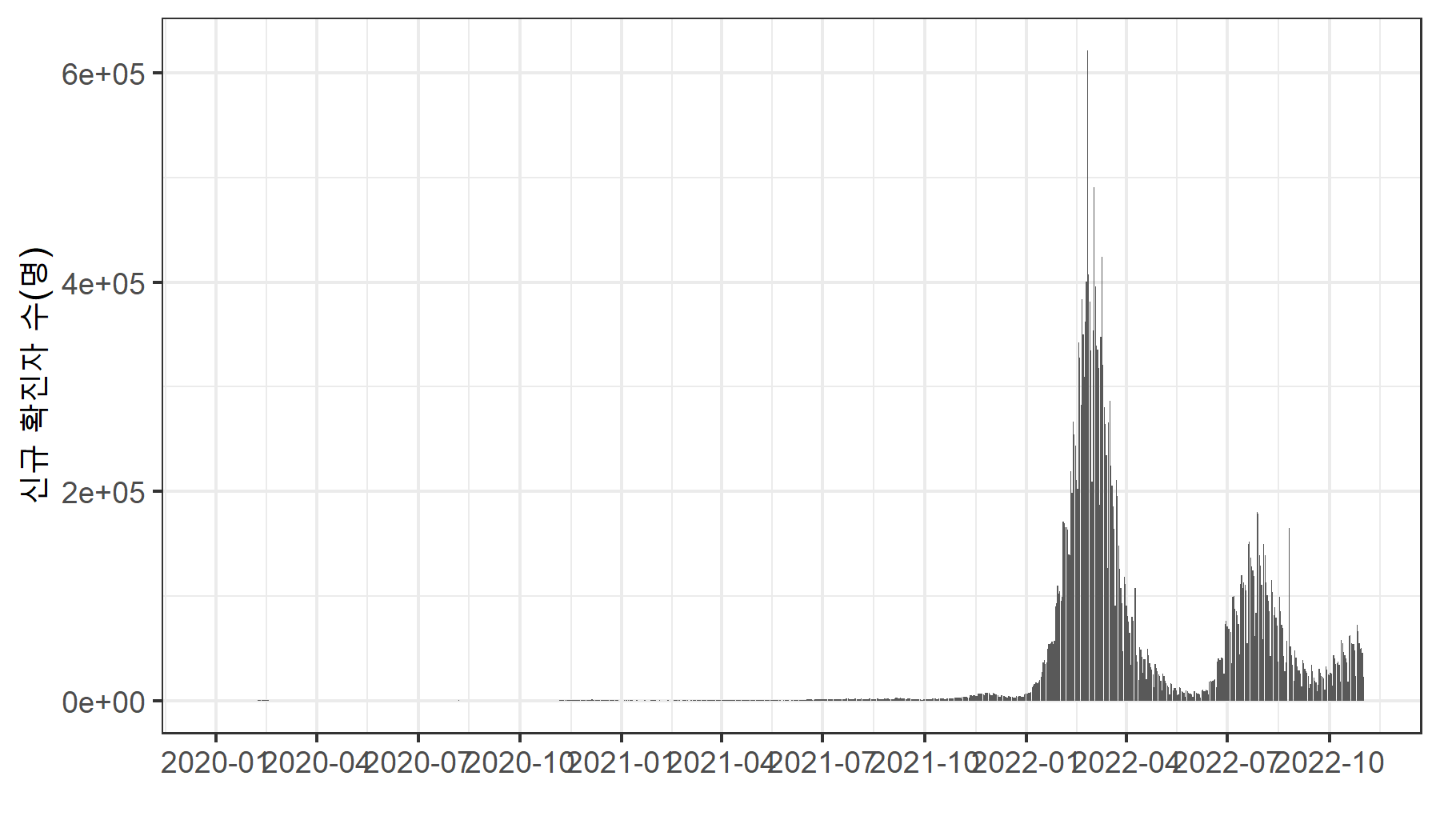Select the 2e+05 y-axis value label
This screenshot has width=1440, height=840.
pos(102,493)
